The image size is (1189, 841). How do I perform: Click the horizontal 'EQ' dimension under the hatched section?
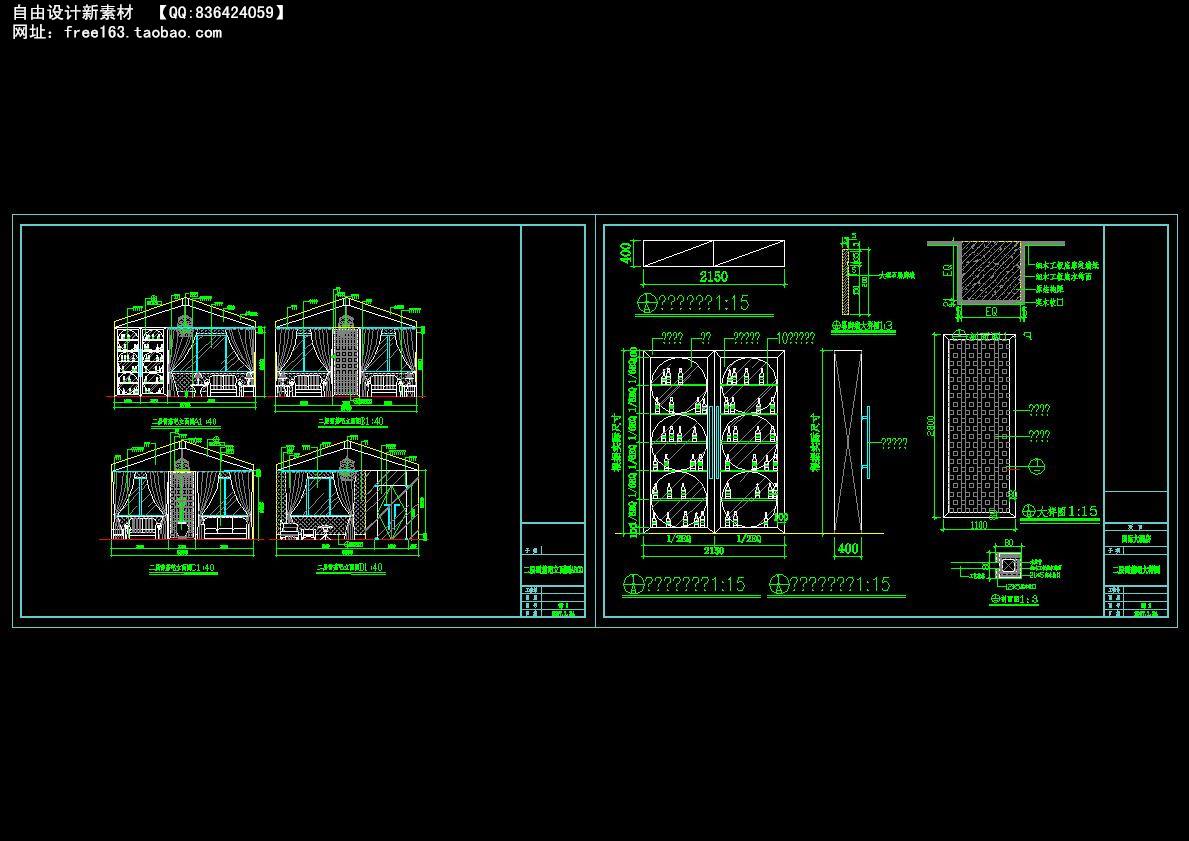pos(990,312)
